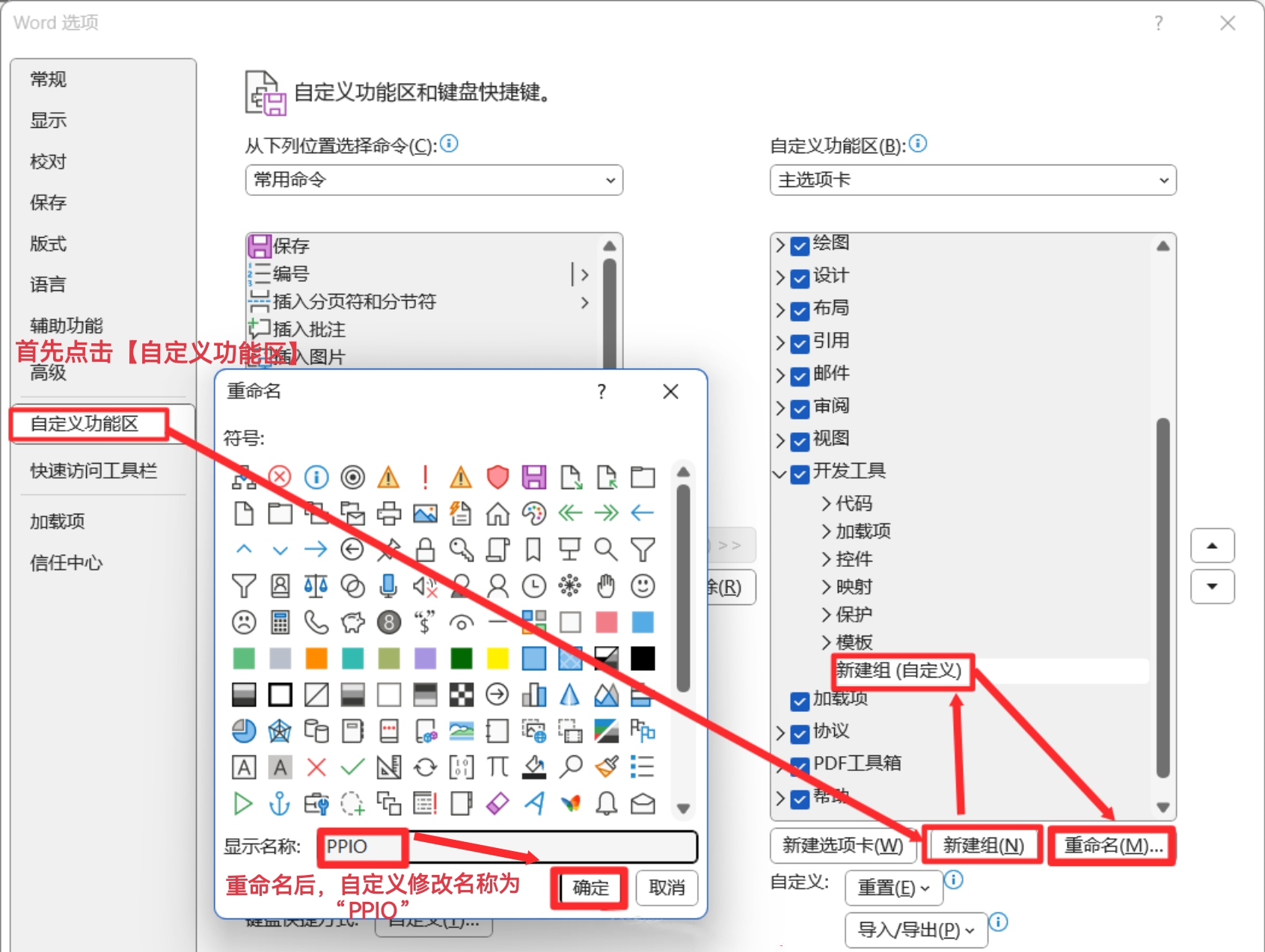Uncheck the 引用 tab checkbox
The image size is (1265, 952).
[800, 343]
